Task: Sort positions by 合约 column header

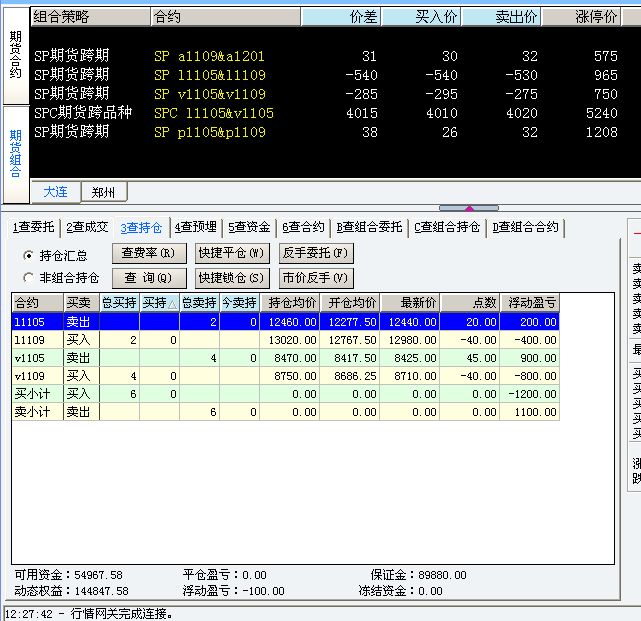Action: (x=37, y=303)
